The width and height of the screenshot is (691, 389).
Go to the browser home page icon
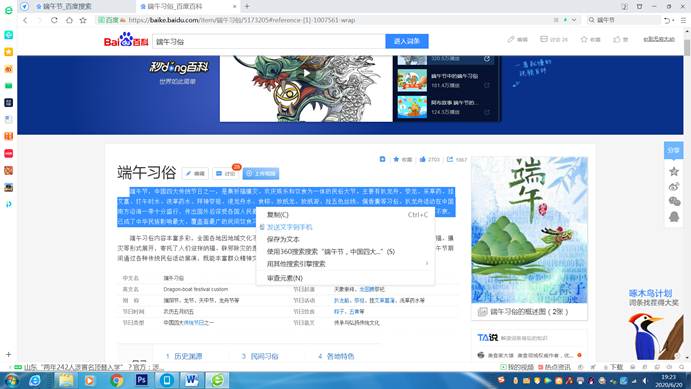click(69, 20)
